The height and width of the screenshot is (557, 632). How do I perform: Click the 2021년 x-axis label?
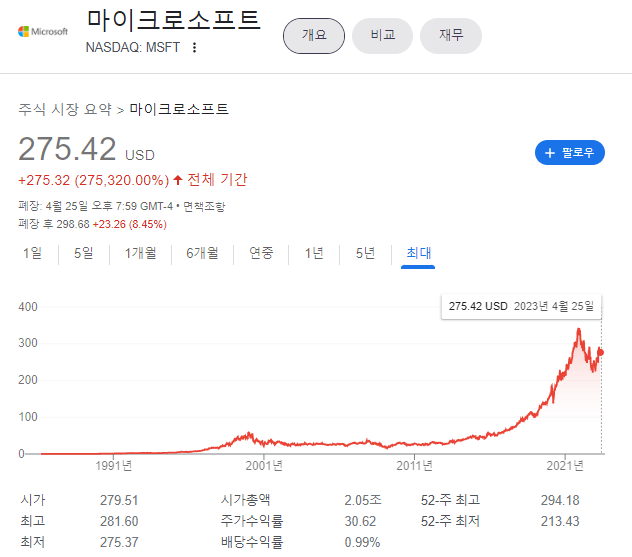(565, 466)
